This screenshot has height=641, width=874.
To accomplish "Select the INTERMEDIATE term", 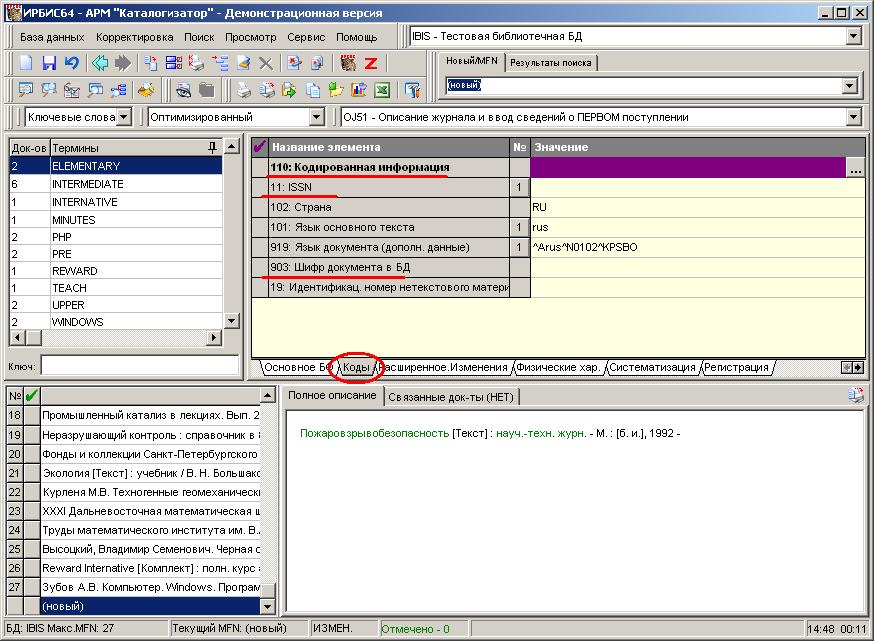I will click(115, 184).
